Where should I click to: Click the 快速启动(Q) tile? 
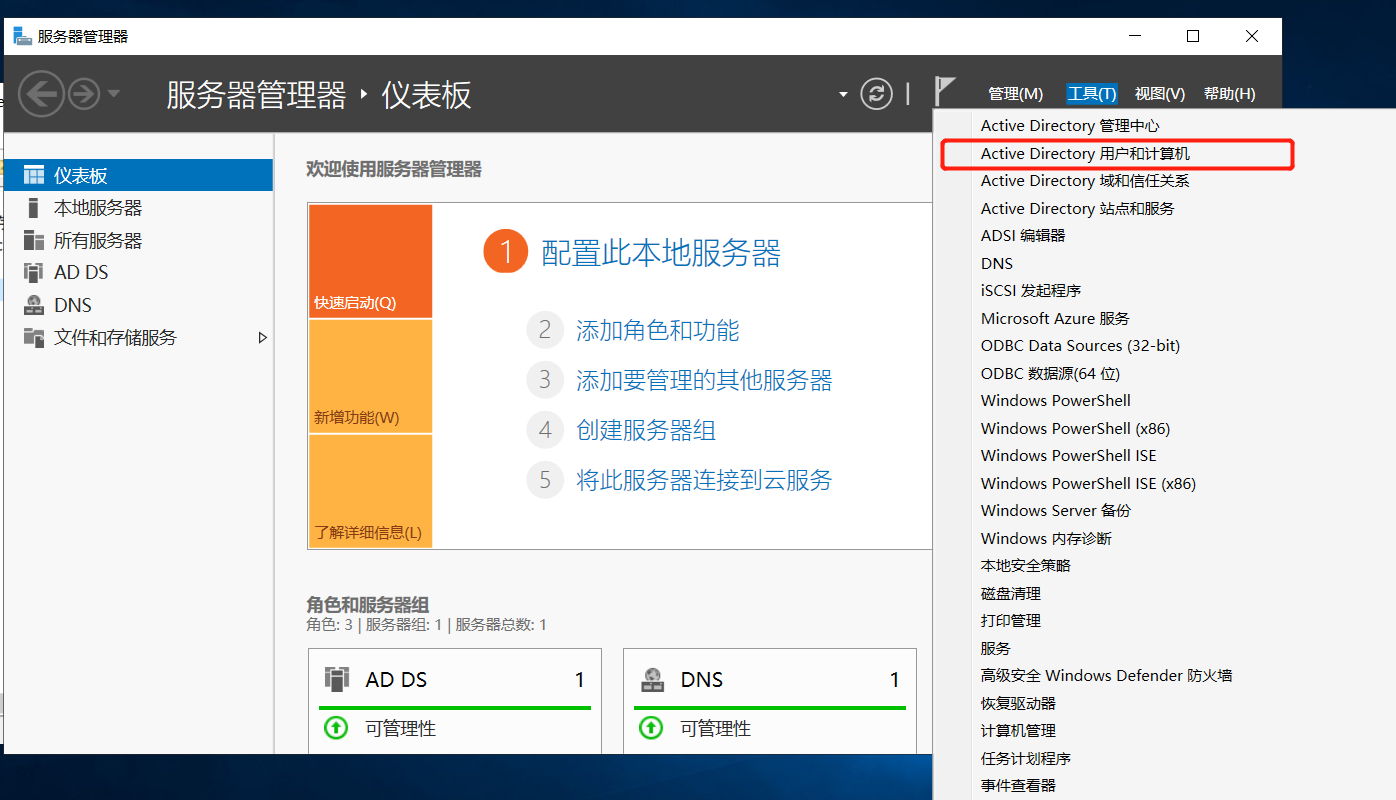[370, 262]
